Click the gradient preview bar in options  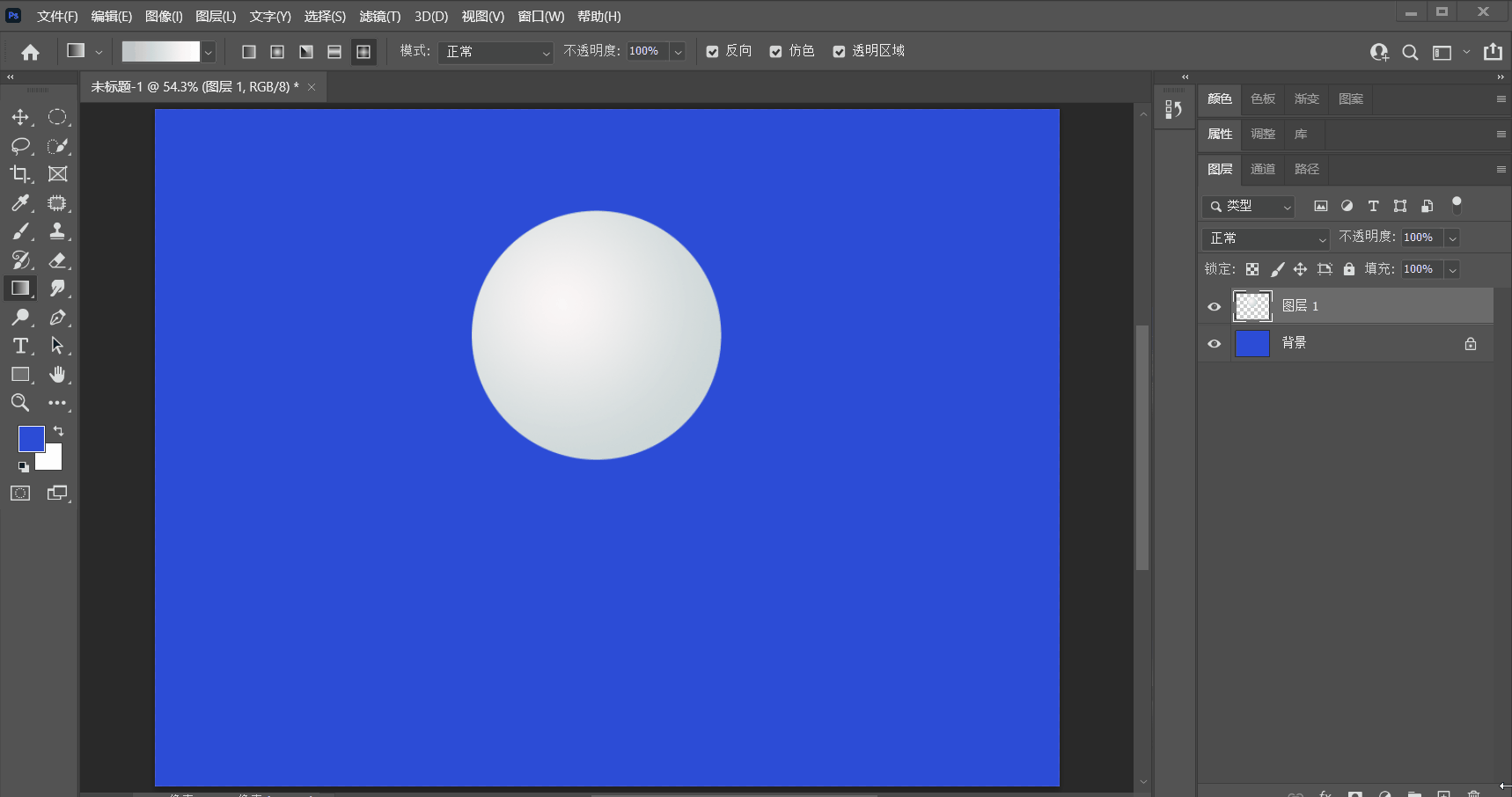161,52
